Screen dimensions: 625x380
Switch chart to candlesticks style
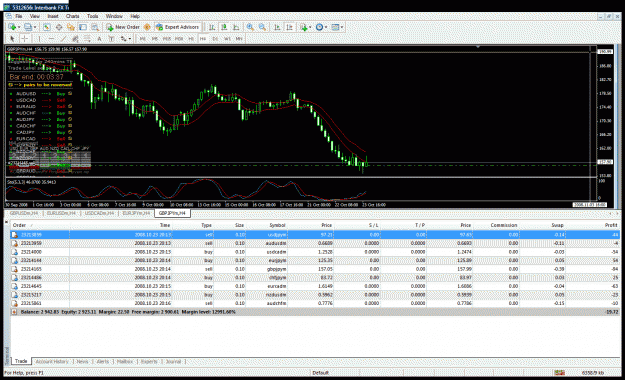(224, 27)
